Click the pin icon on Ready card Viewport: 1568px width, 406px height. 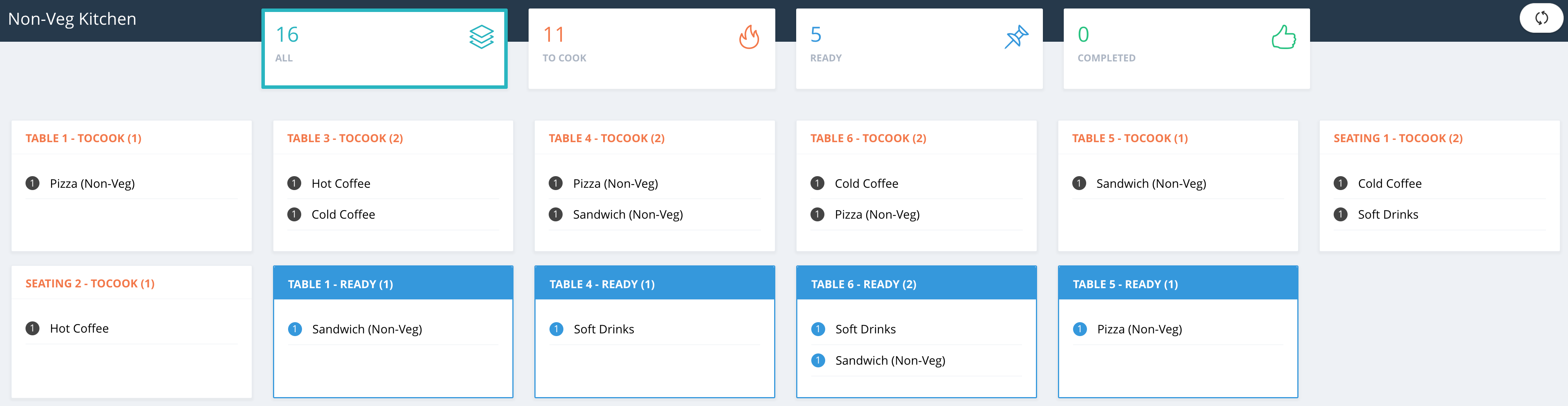1016,37
